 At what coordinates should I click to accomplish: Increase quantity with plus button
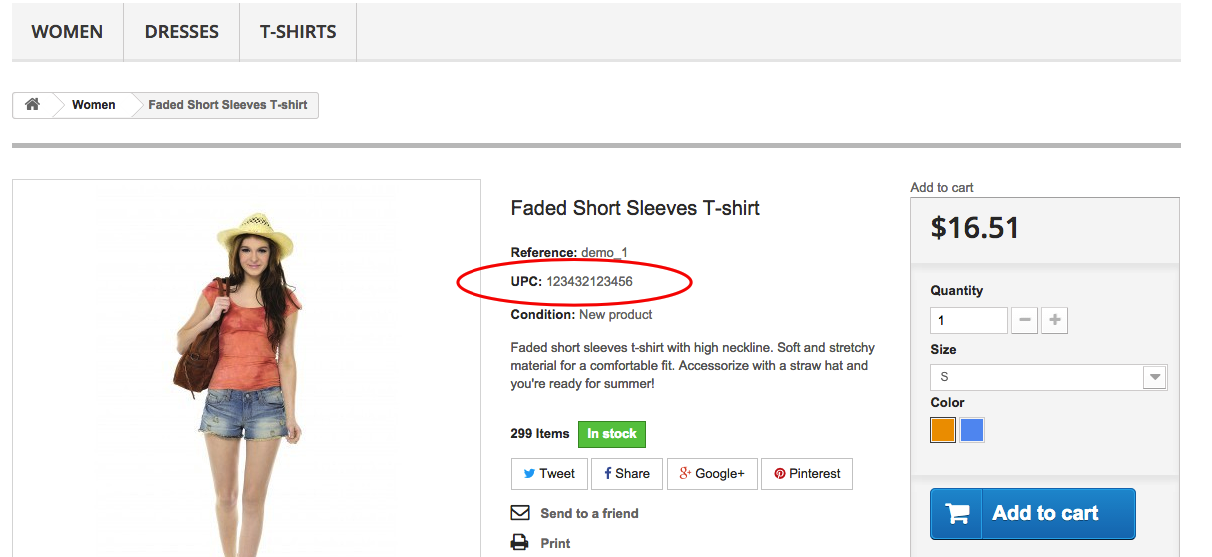[1054, 321]
